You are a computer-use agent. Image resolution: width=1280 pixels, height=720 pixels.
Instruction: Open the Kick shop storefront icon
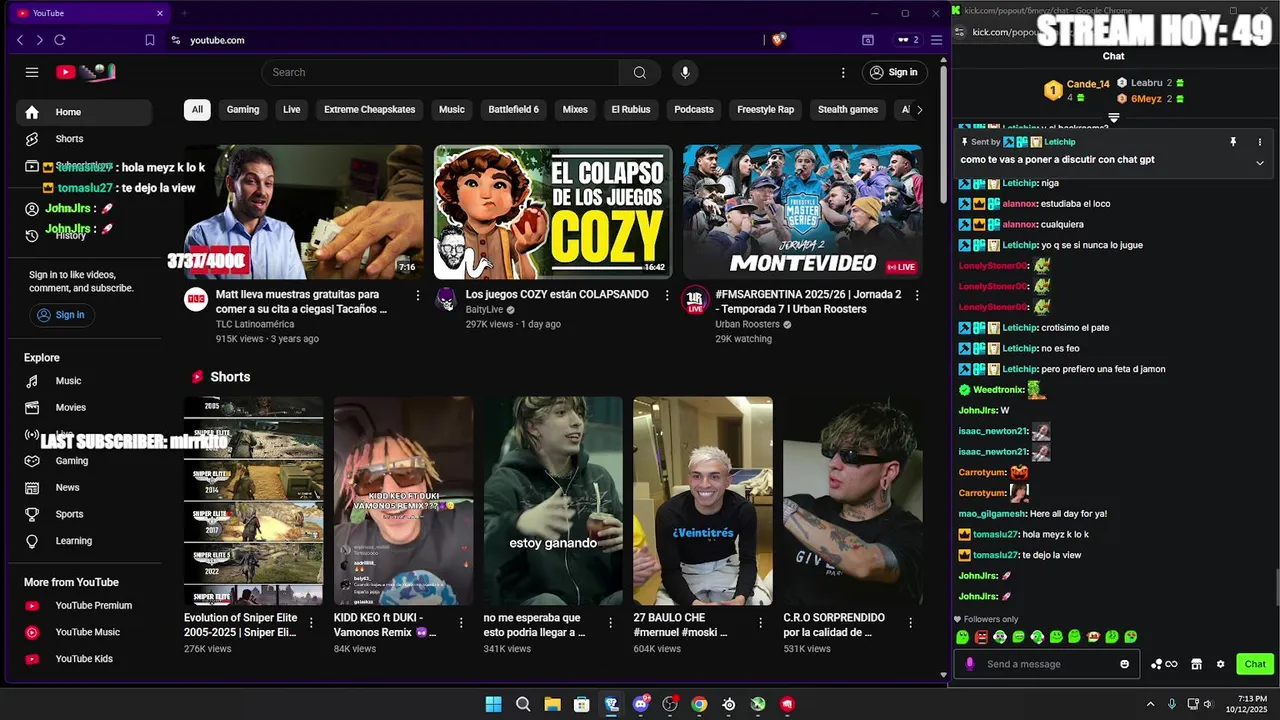pyautogui.click(x=1196, y=664)
